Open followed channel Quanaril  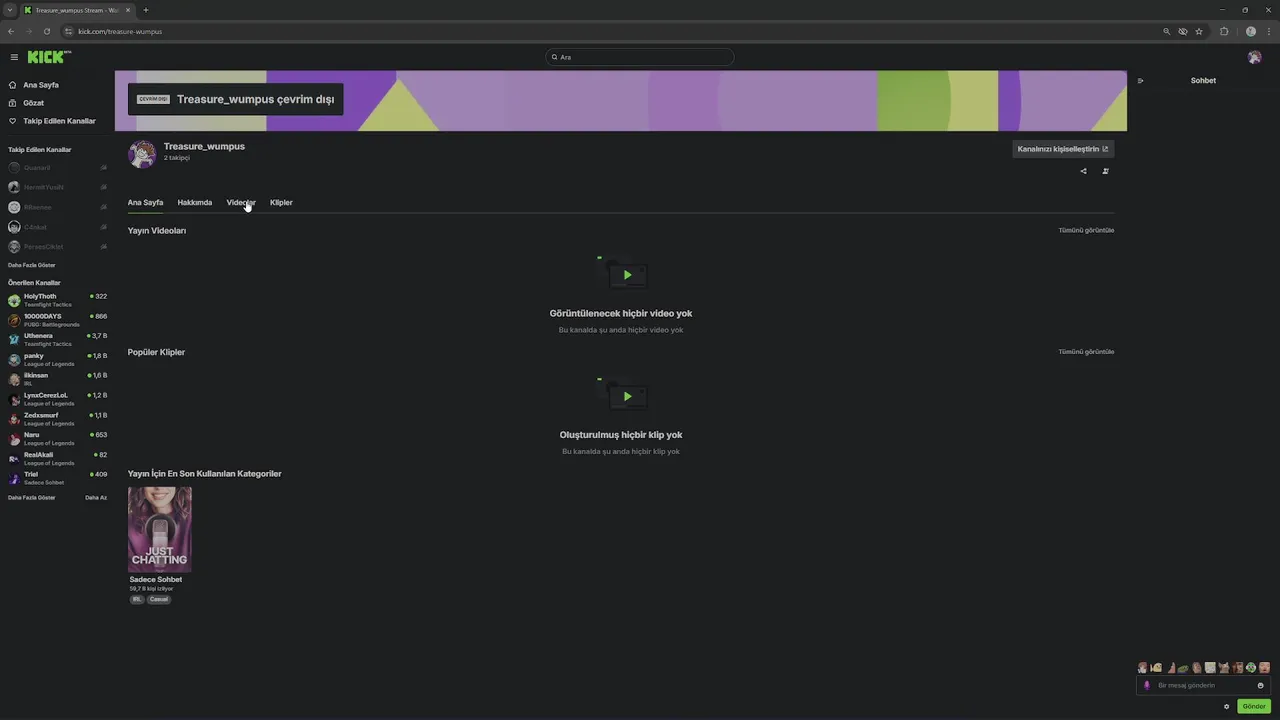tap(57, 168)
